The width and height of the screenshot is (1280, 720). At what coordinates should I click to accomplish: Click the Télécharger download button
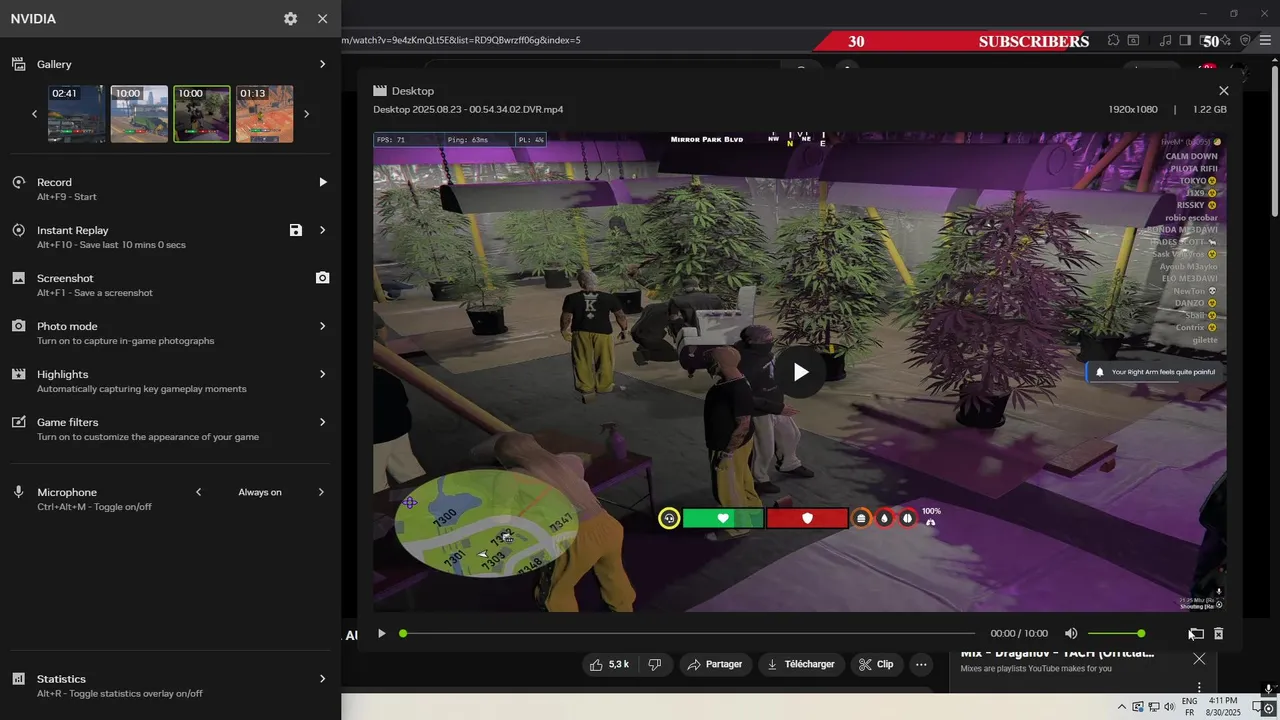[x=800, y=664]
